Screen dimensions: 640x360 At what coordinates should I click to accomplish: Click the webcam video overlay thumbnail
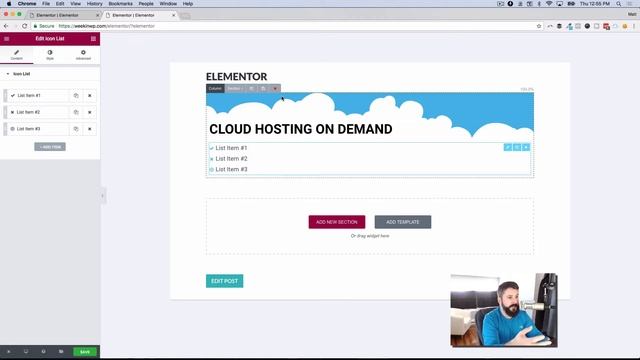tap(504, 310)
